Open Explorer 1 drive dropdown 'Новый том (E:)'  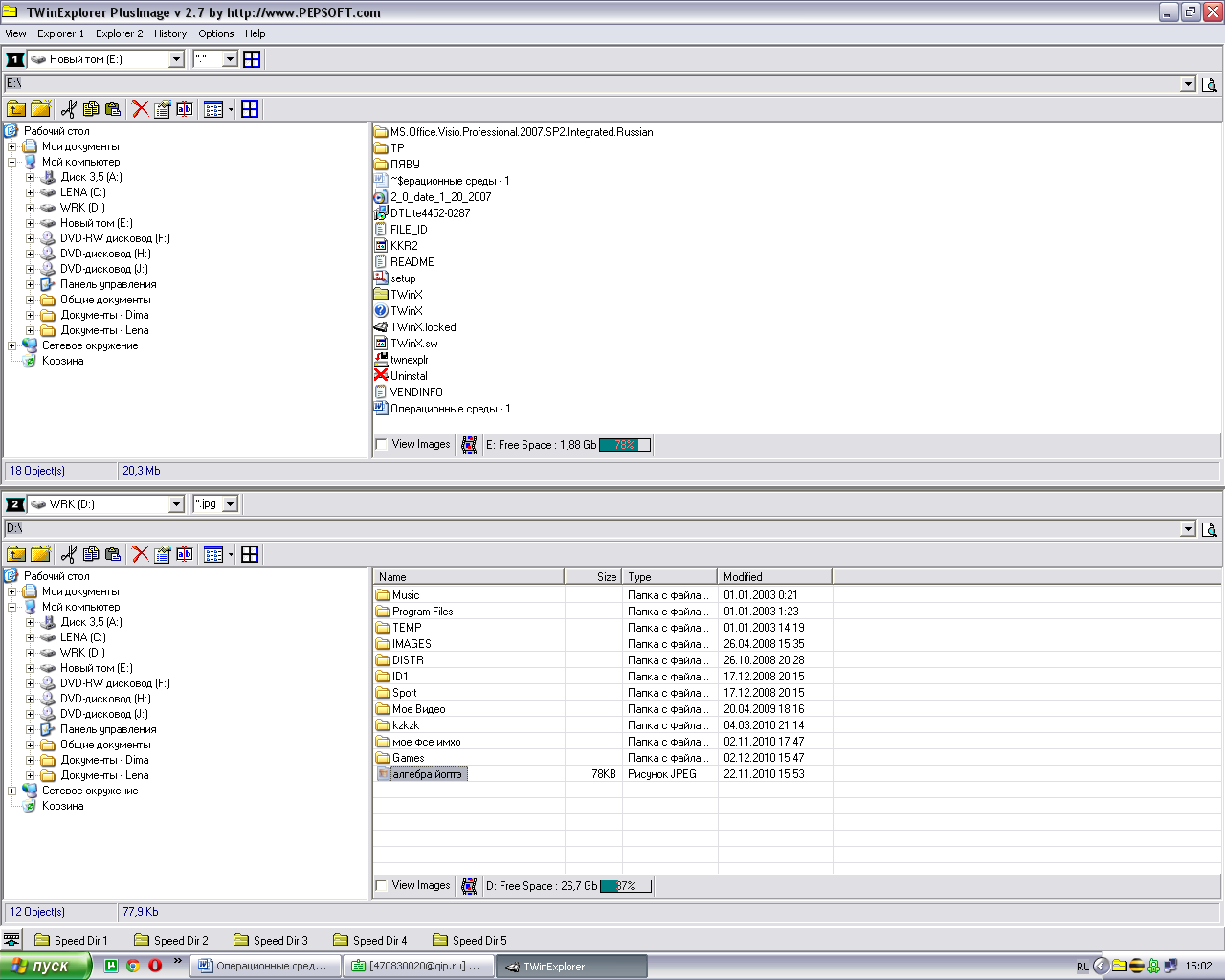pos(176,59)
